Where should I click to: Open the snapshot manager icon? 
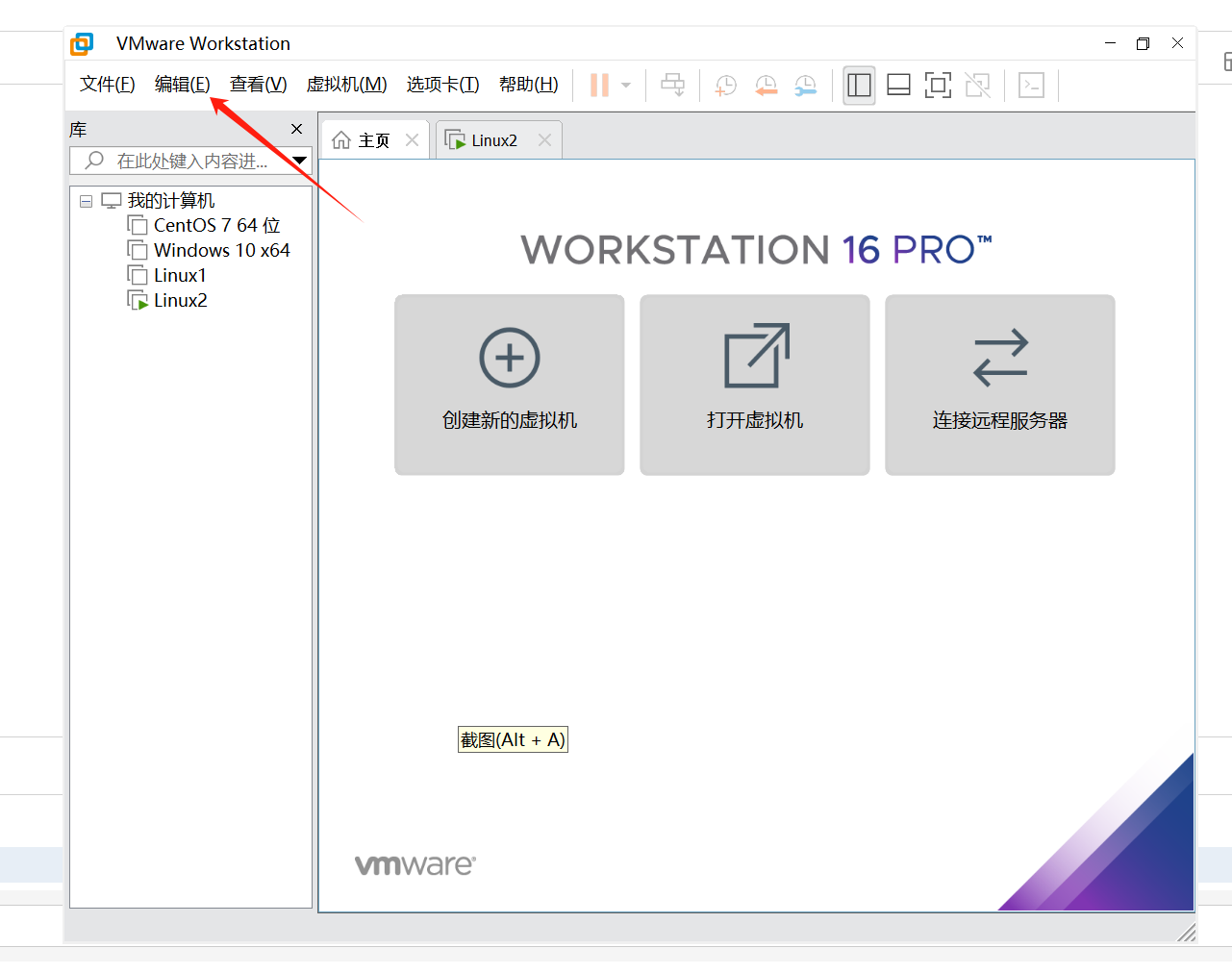coord(805,86)
